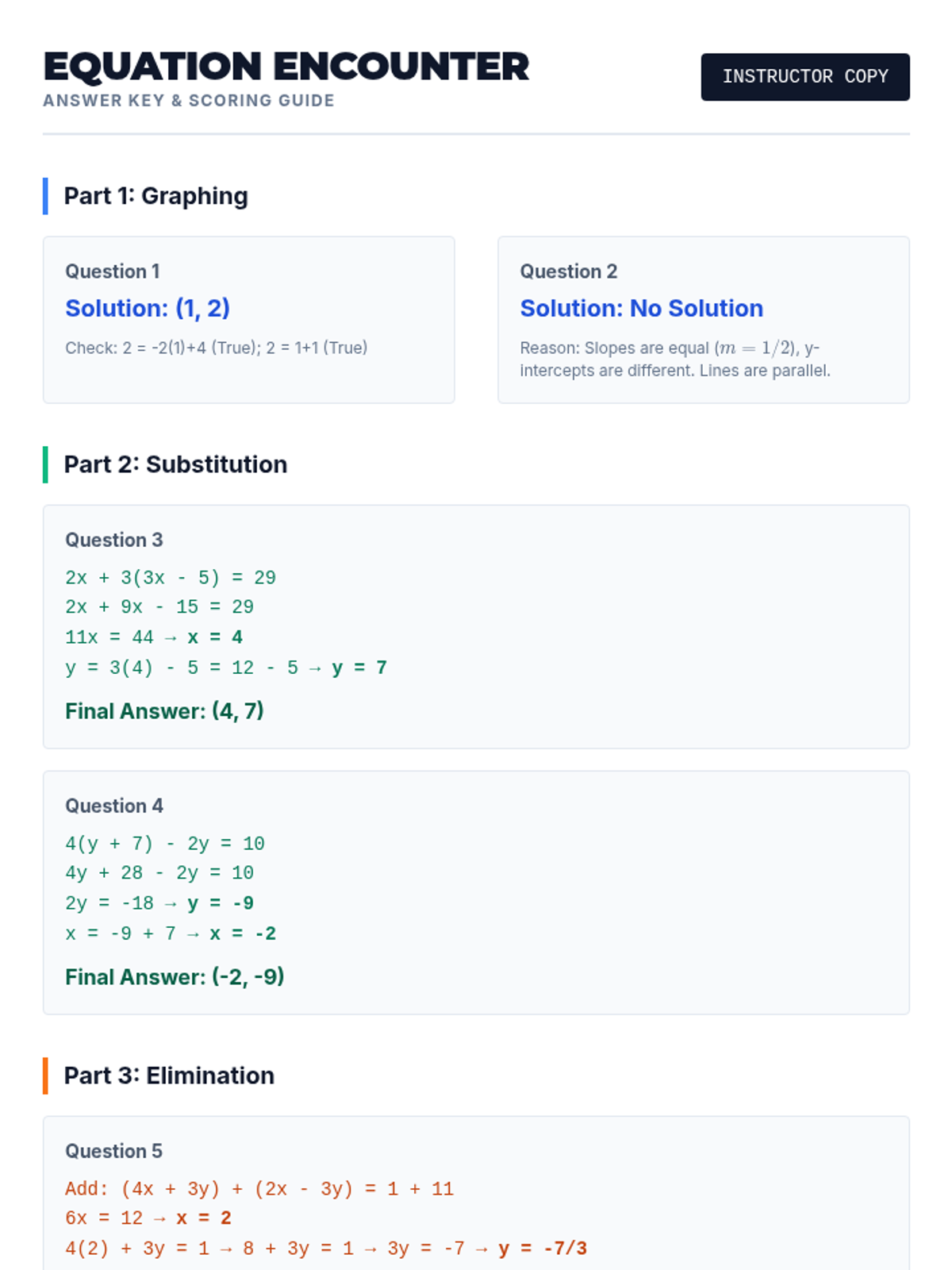Select the Part 2: Substitution heading
Screen dimensions: 952x1270
tap(175, 464)
